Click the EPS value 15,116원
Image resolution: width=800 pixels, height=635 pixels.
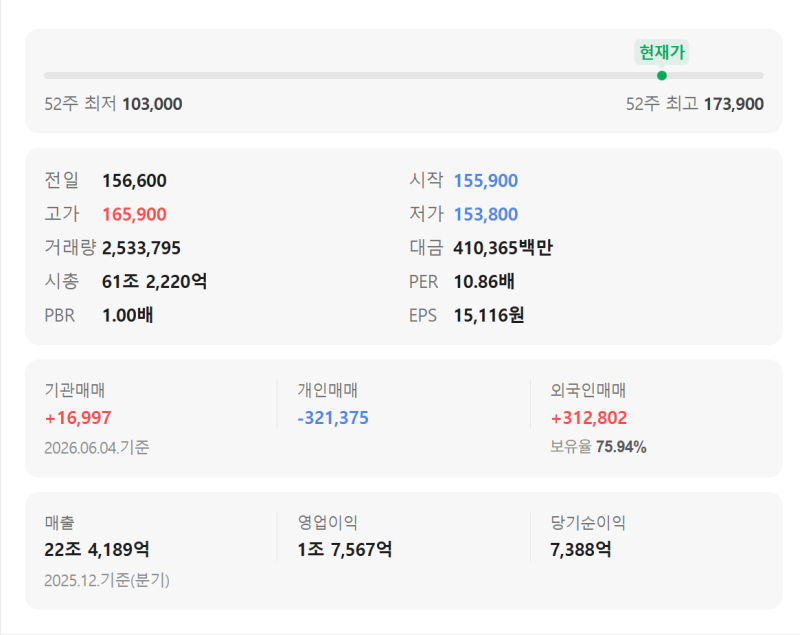pos(489,315)
